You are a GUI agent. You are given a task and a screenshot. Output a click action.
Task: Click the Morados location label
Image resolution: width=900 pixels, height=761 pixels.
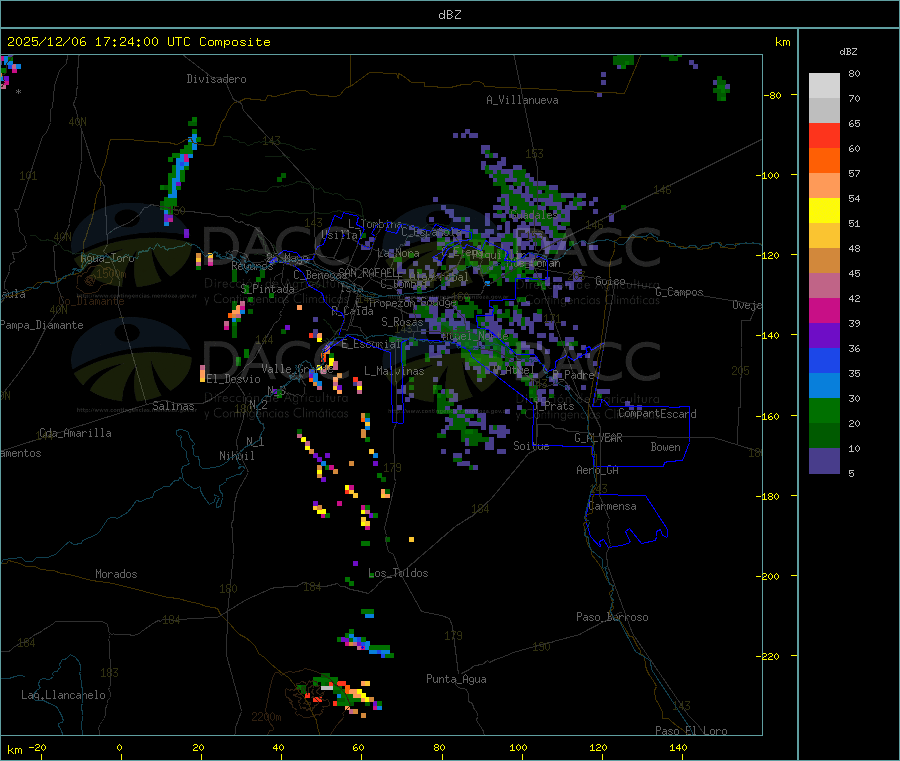[x=116, y=574]
